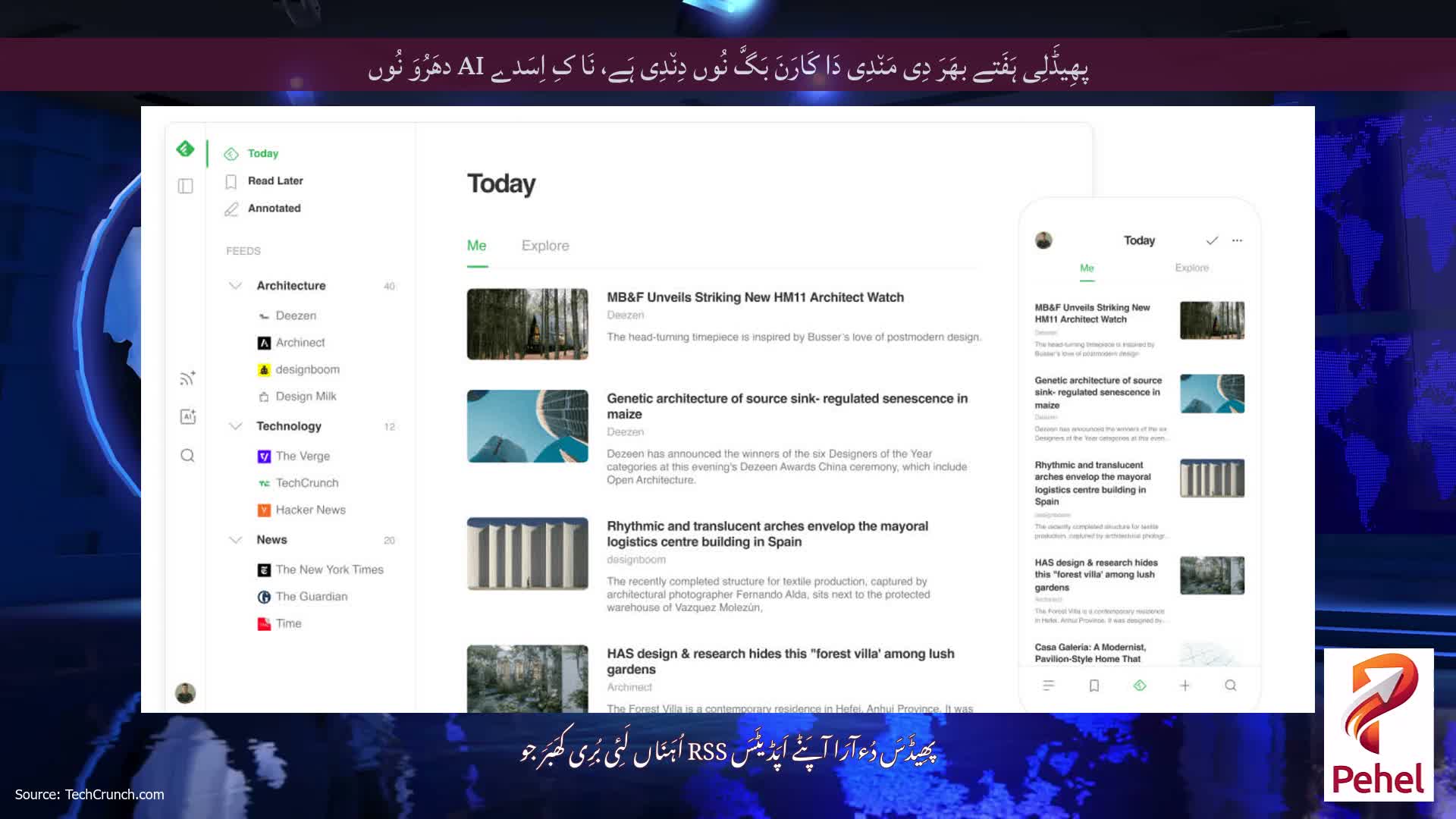Open the user avatar in left rail

click(x=185, y=692)
